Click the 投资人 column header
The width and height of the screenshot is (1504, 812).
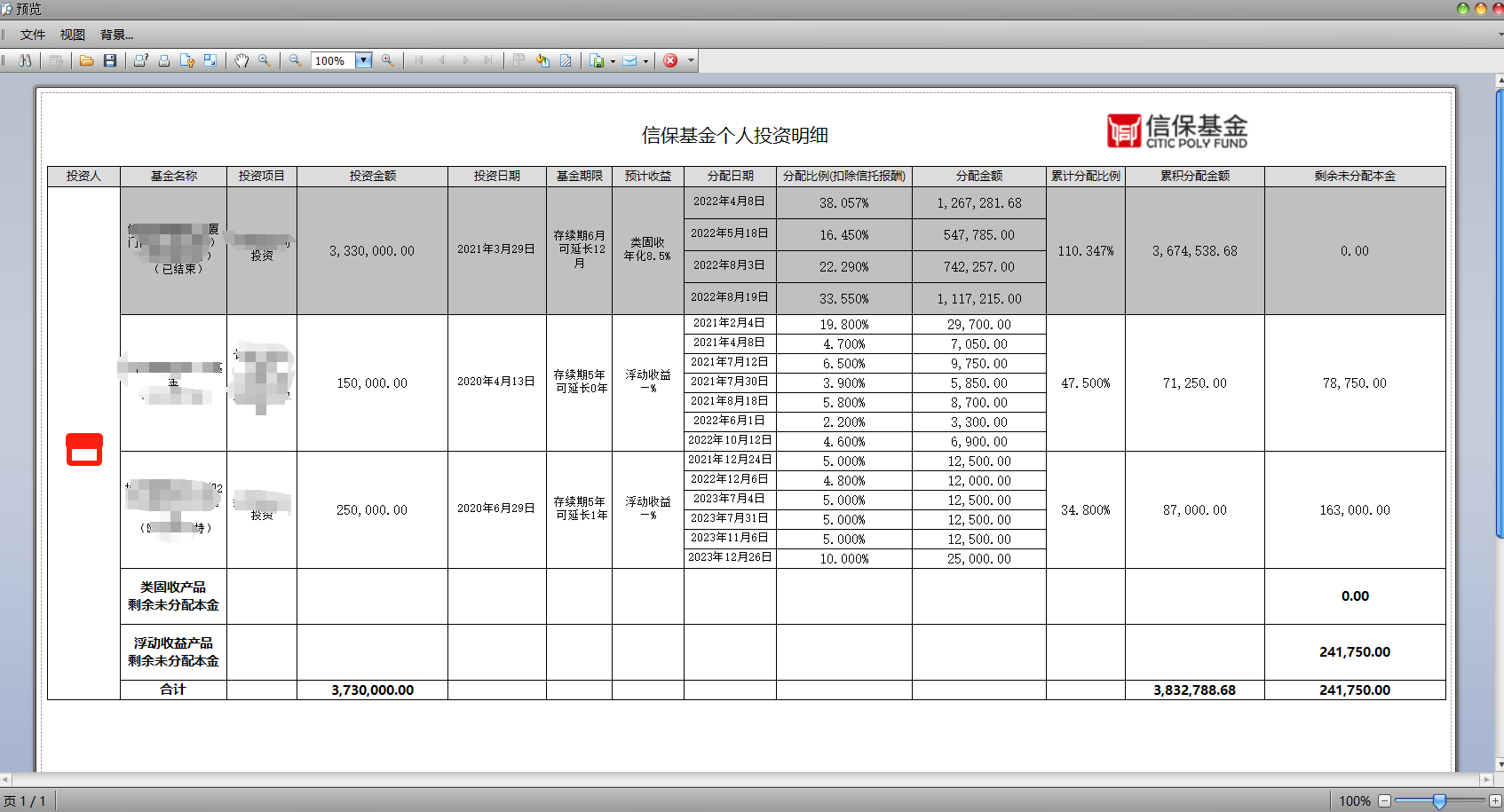click(x=84, y=176)
